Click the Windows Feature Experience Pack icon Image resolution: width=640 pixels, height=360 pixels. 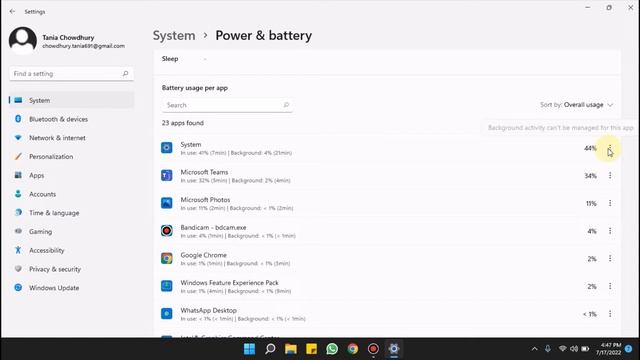tap(167, 286)
